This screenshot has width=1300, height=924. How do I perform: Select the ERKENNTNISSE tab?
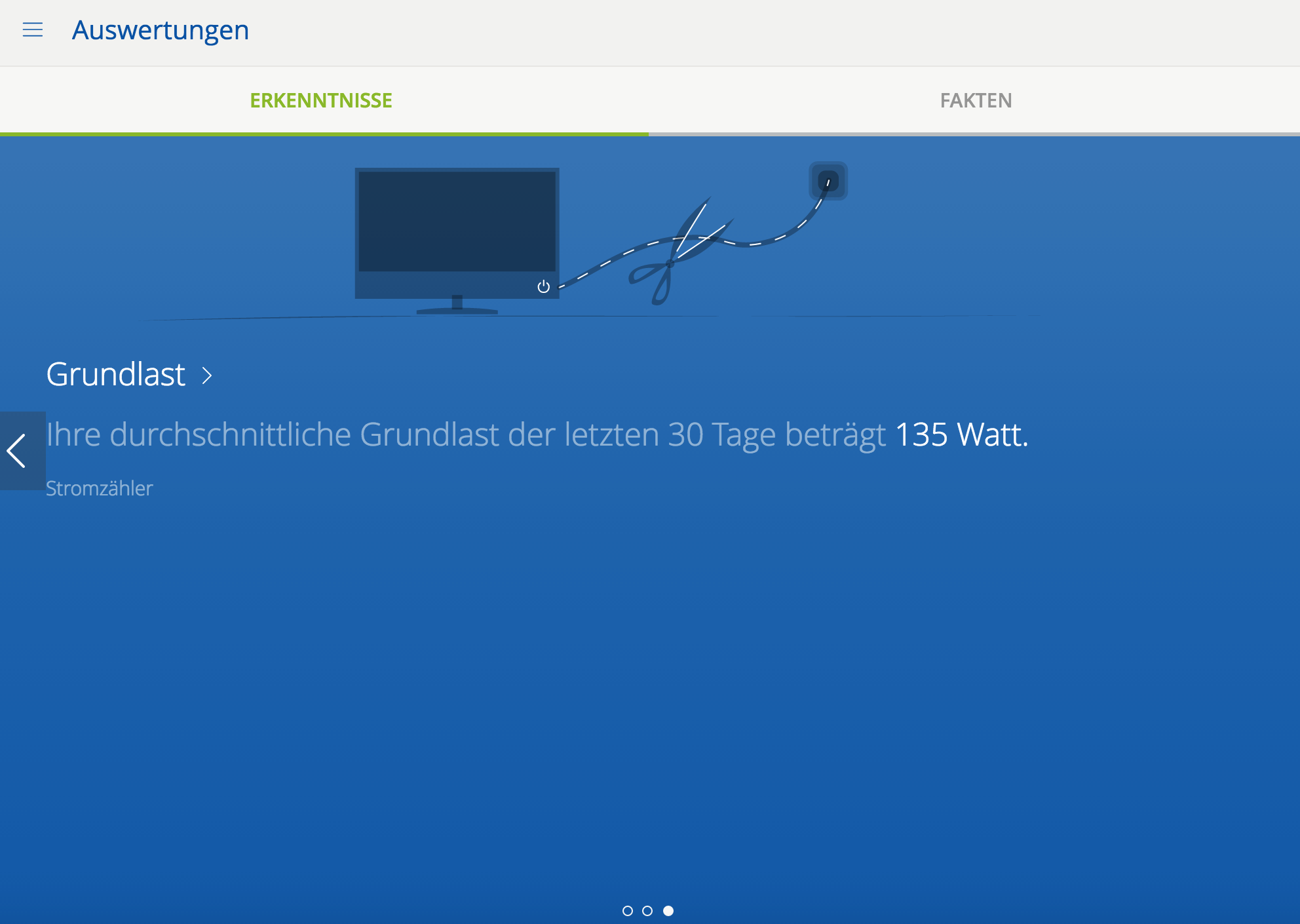click(x=321, y=100)
